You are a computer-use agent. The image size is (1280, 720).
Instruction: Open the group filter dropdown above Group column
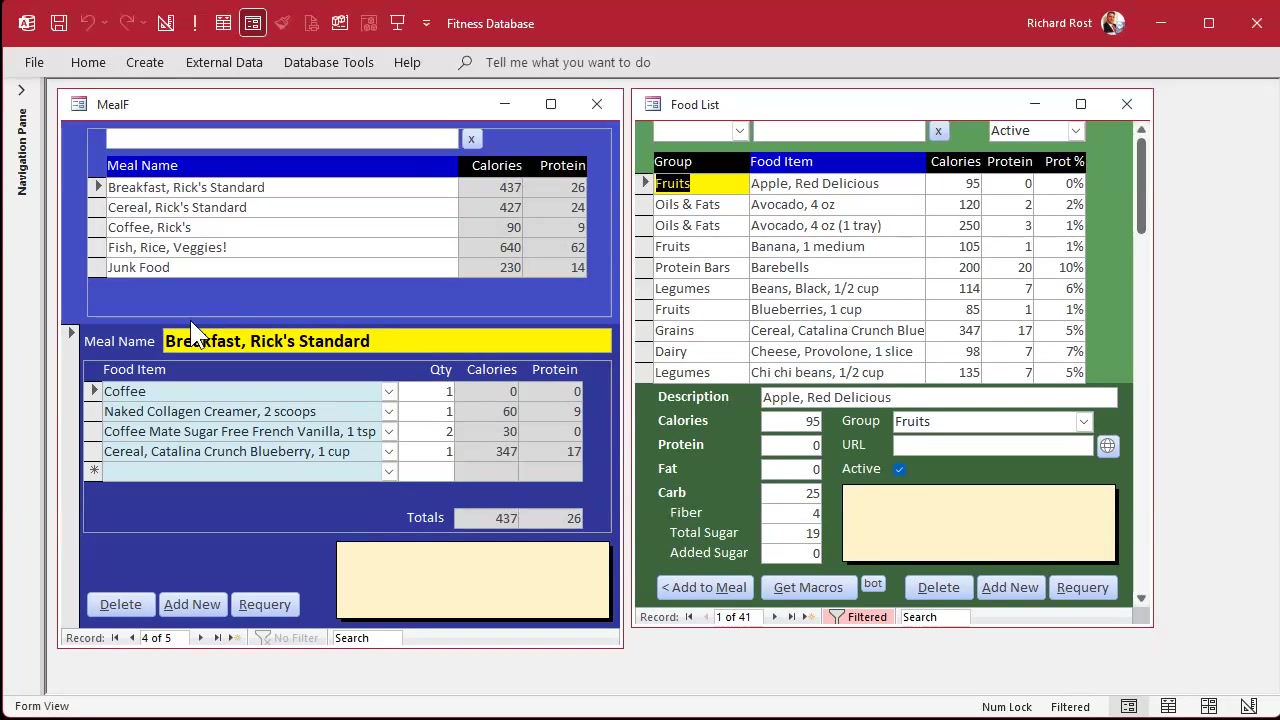pos(739,131)
